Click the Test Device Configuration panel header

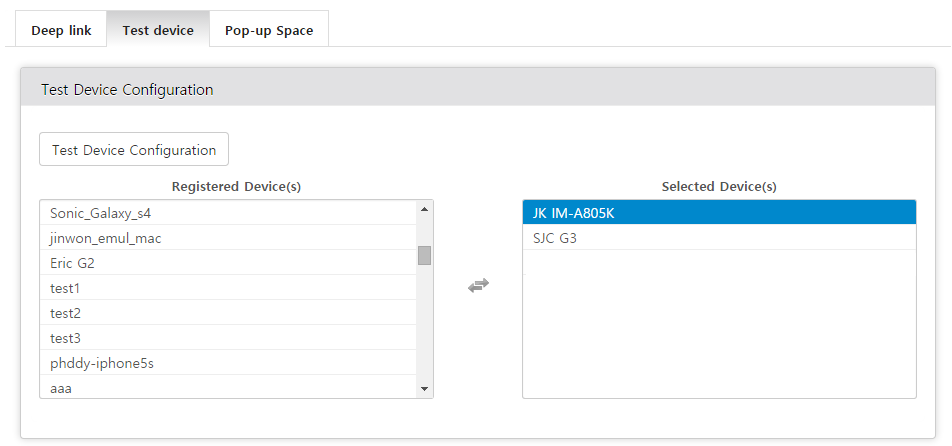478,90
